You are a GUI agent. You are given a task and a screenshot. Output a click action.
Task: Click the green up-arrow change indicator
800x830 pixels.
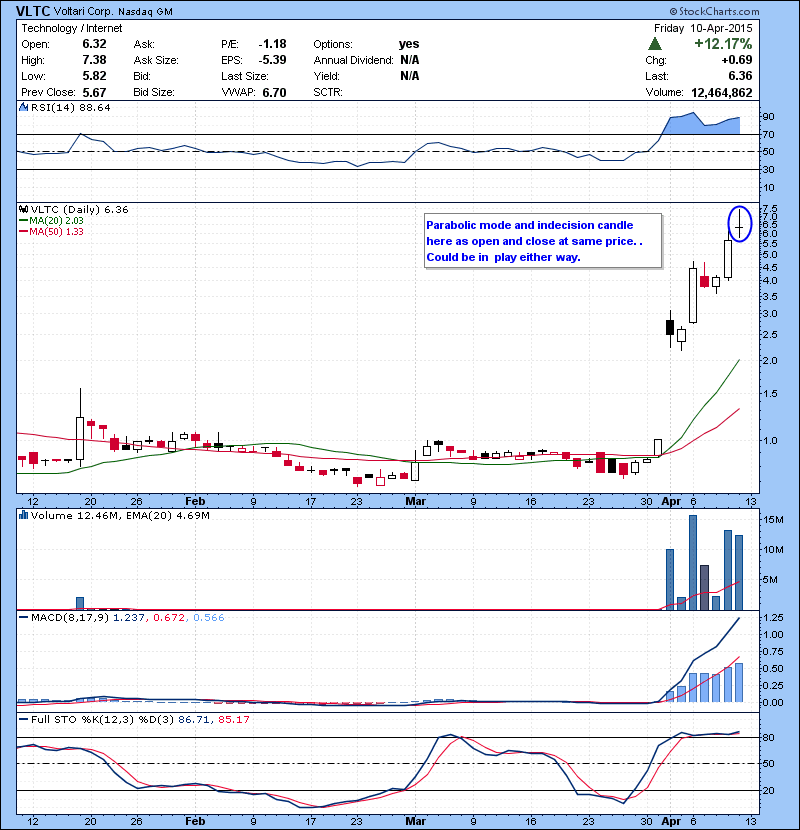(655, 44)
